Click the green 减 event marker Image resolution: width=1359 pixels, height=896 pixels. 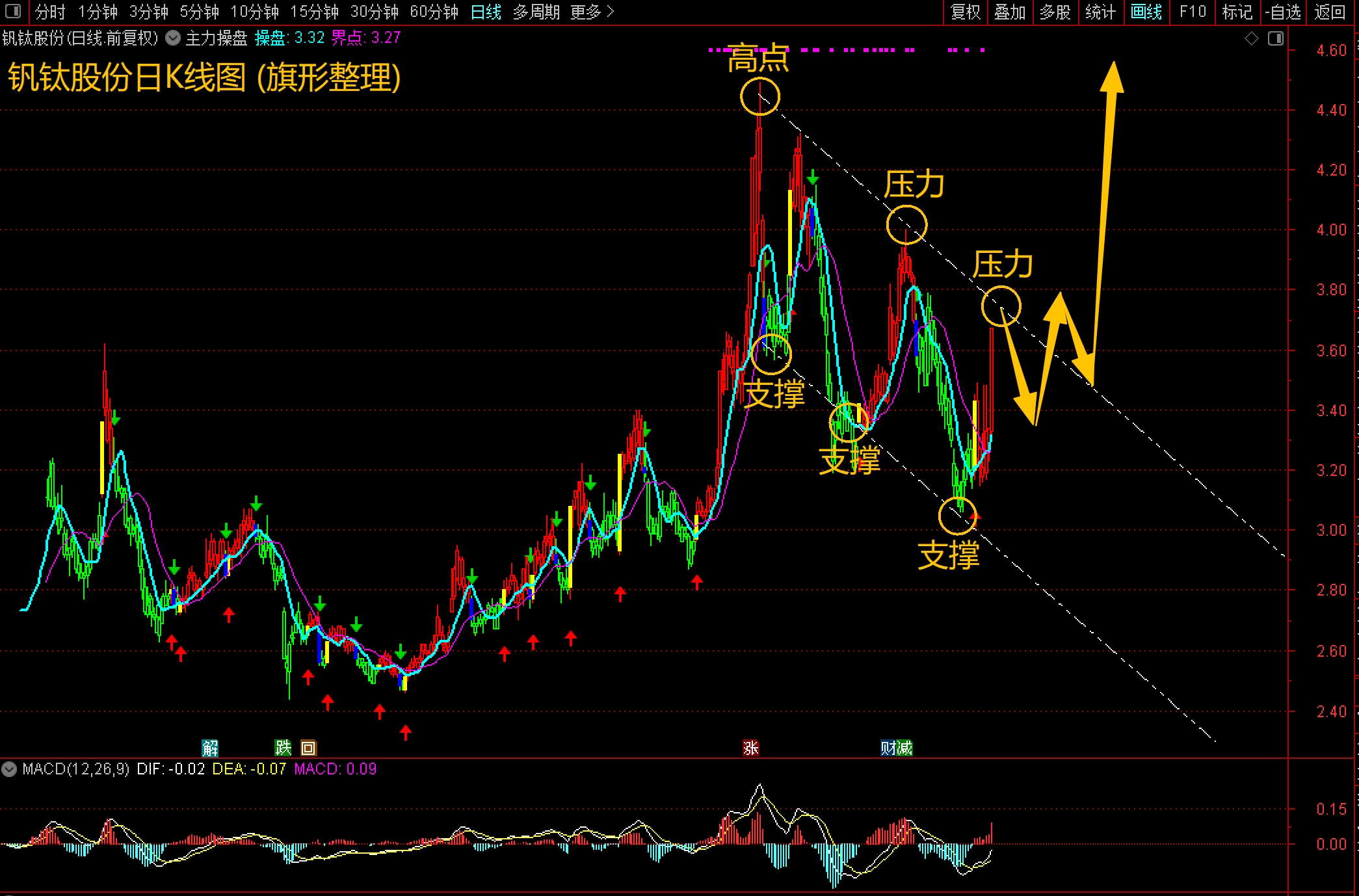click(x=904, y=748)
